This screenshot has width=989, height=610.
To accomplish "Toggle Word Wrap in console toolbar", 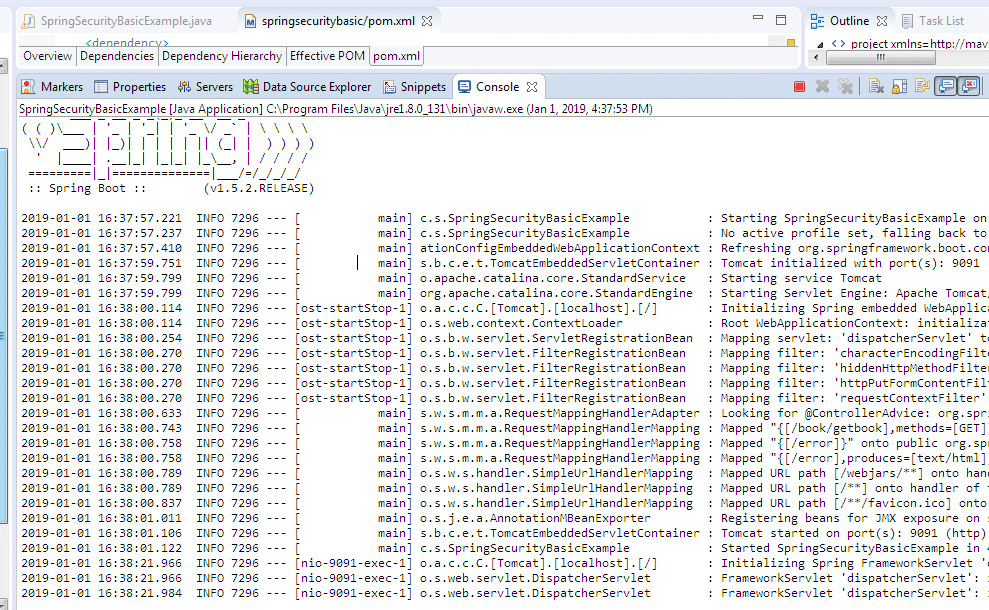I will tap(922, 87).
